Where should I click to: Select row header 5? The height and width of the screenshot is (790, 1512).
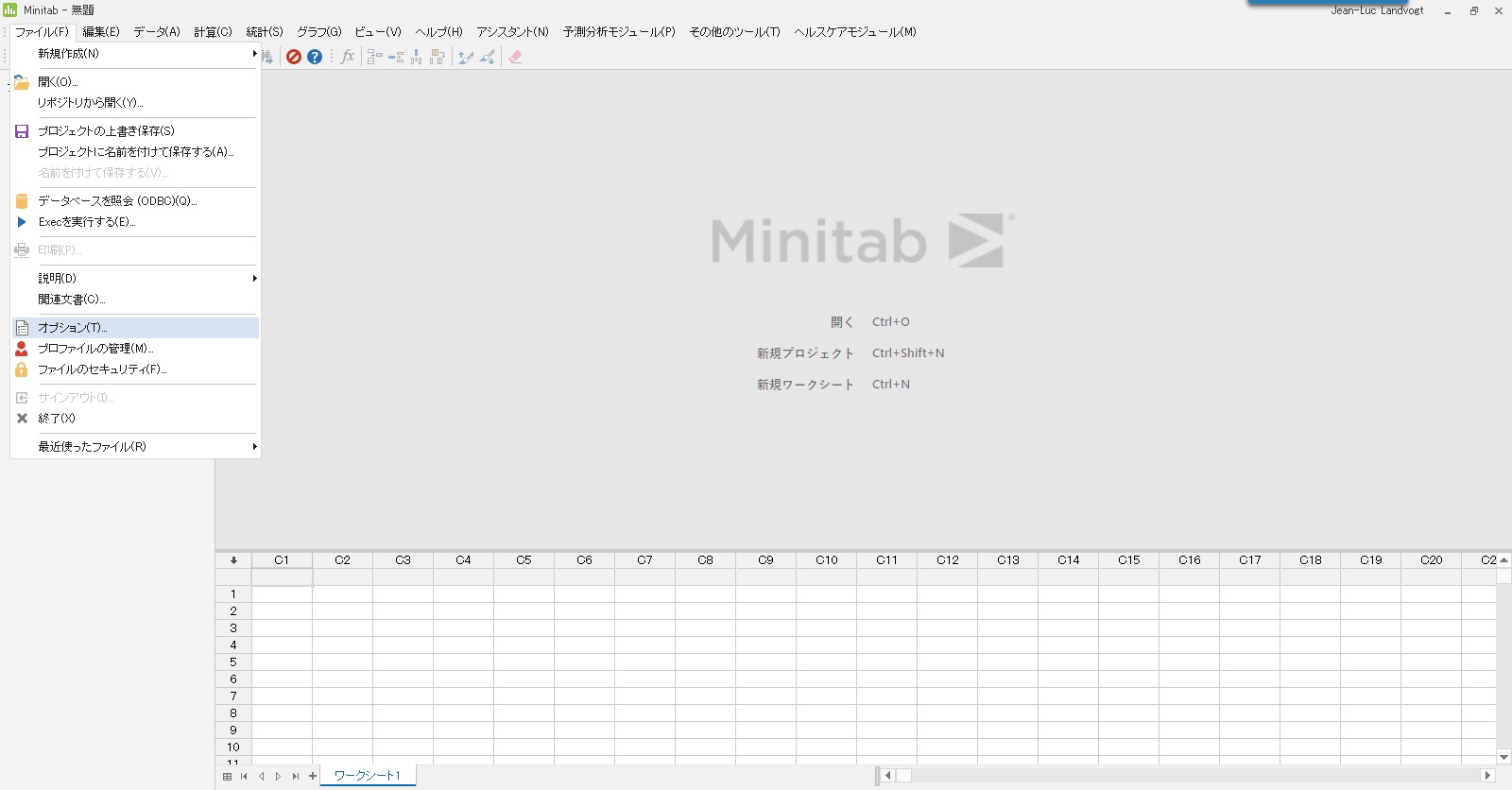coord(233,662)
